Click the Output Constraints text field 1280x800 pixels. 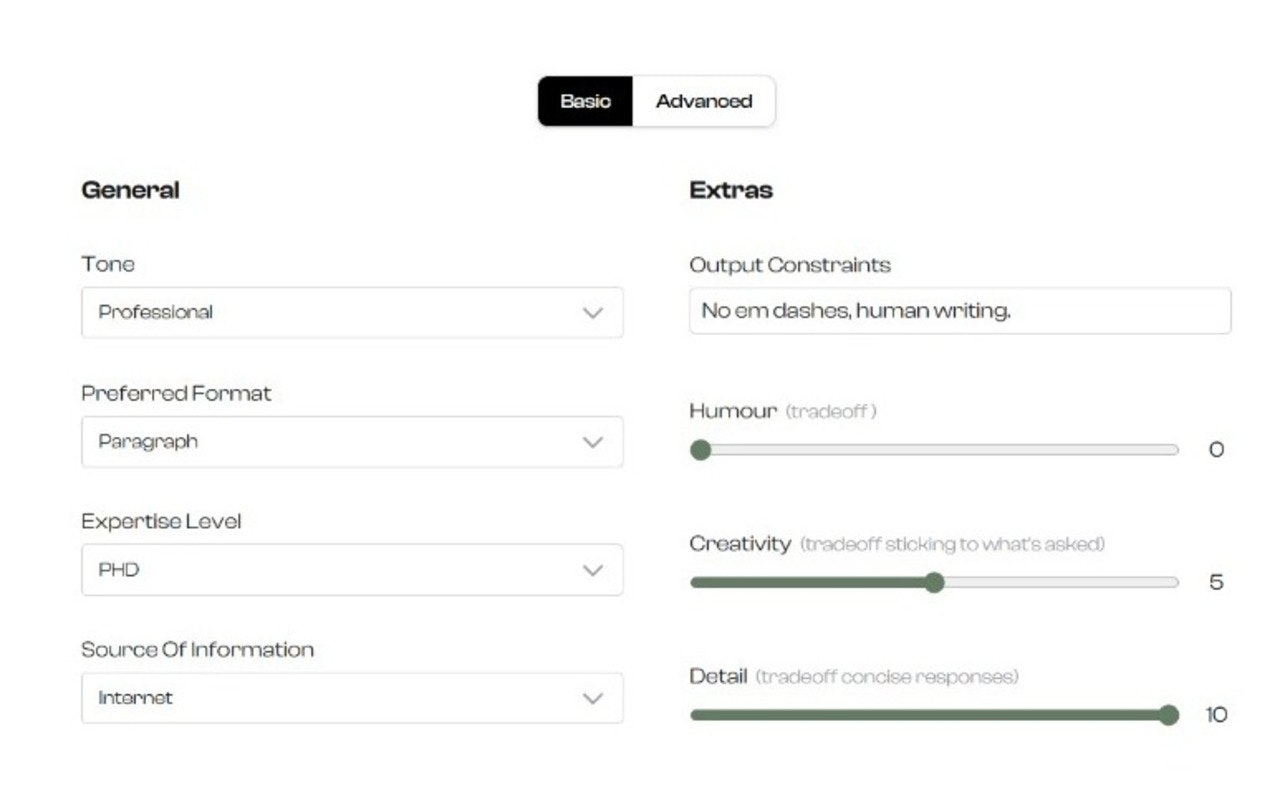click(959, 311)
